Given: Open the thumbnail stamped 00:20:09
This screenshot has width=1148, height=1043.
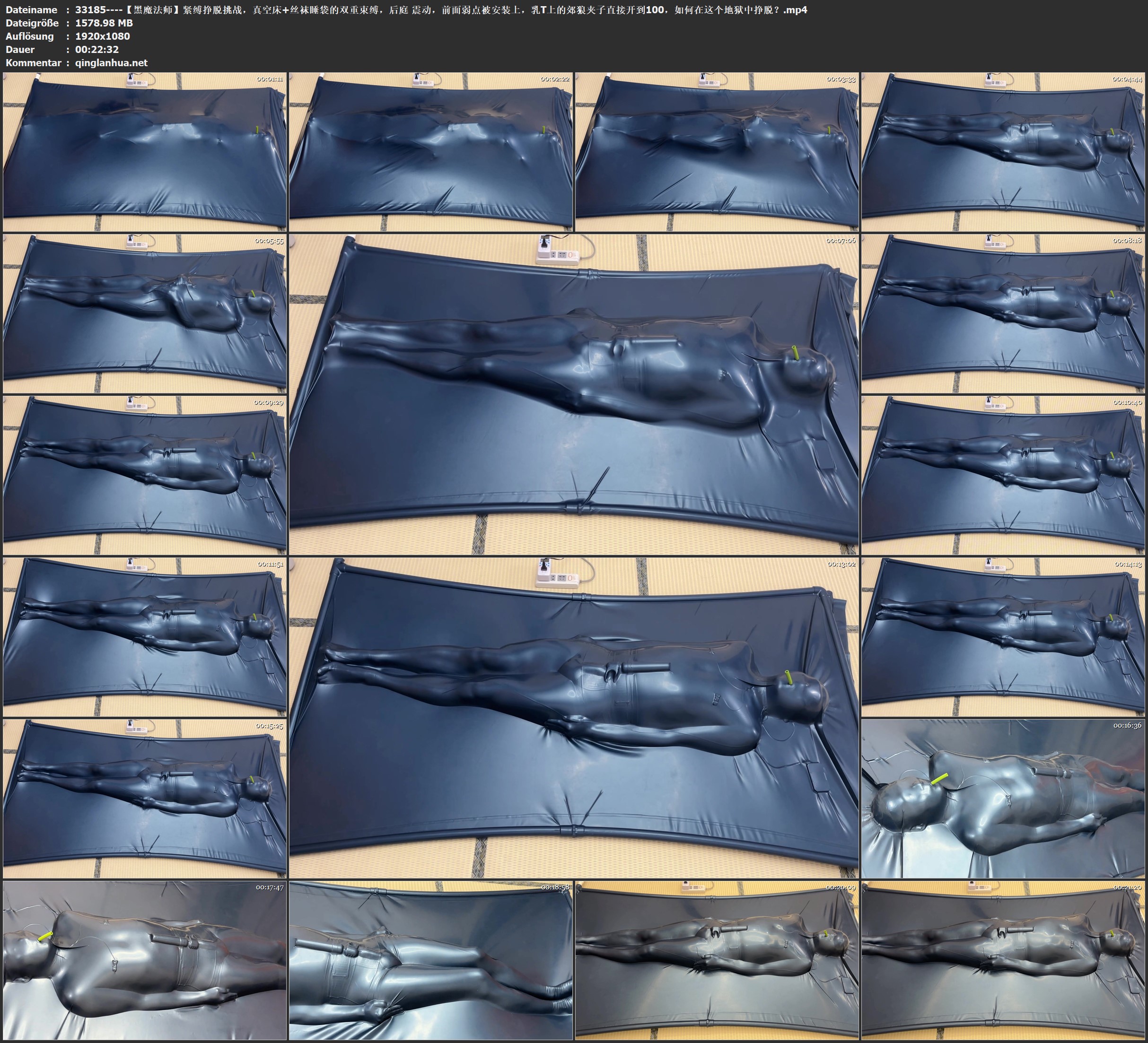Looking at the screenshot, I should click(x=717, y=960).
